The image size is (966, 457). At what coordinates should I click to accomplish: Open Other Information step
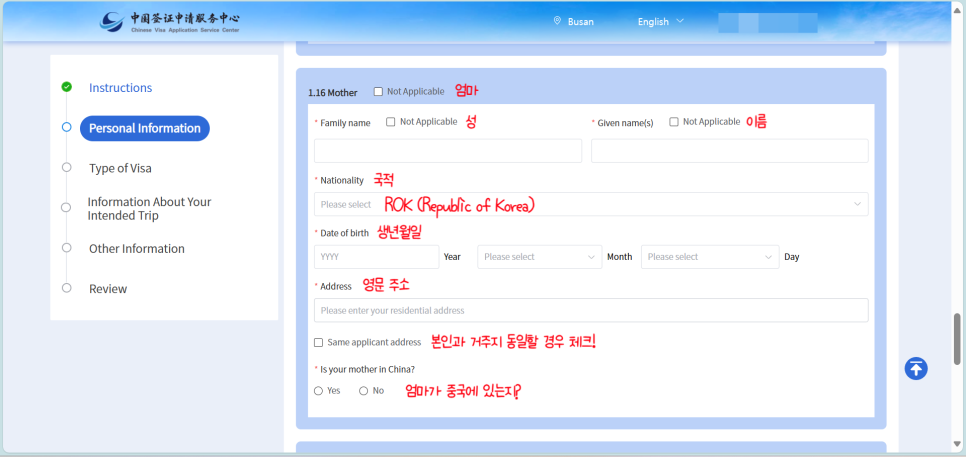pos(137,249)
